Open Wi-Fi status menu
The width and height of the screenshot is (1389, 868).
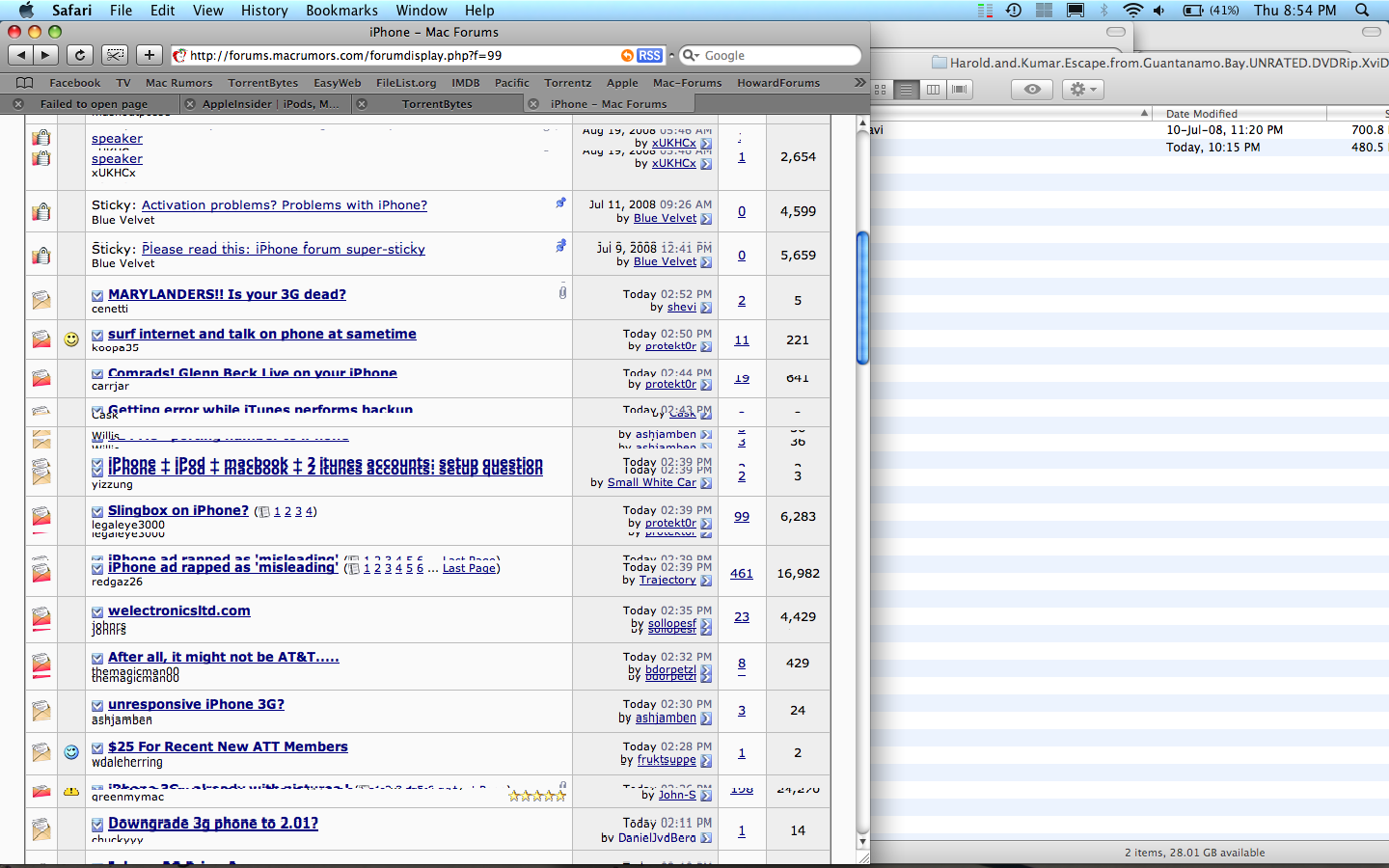[1132, 10]
